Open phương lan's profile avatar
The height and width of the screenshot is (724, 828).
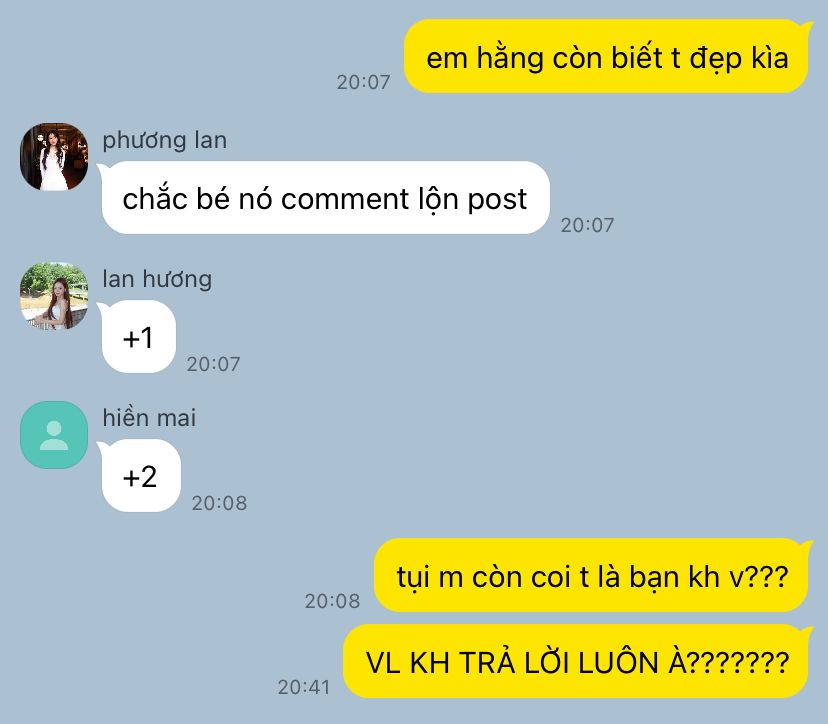click(54, 157)
